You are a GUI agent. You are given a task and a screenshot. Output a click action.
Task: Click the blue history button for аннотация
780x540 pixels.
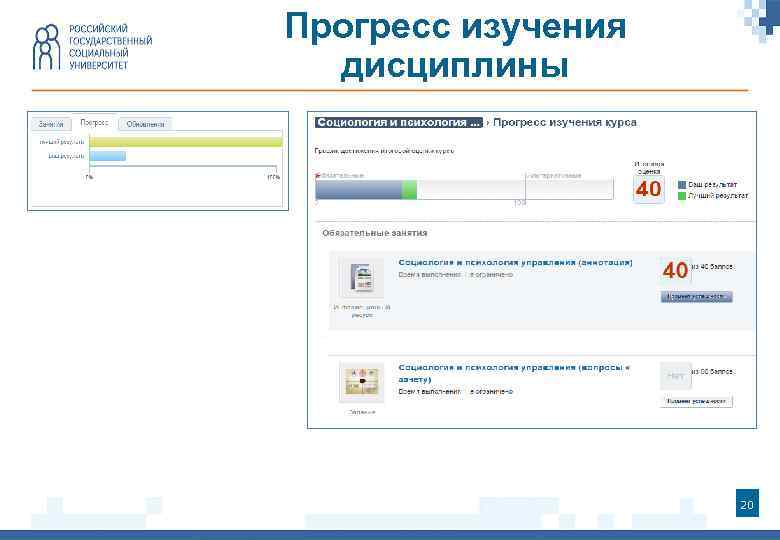[696, 297]
